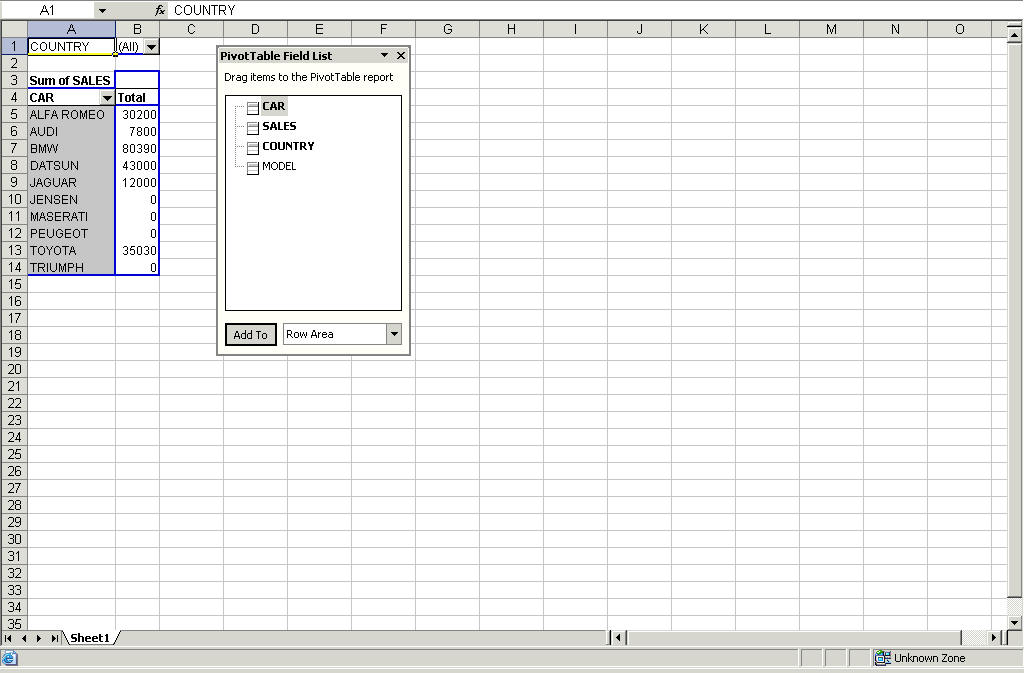The width and height of the screenshot is (1024, 673).
Task: Click the 7800 value cell
Action: pyautogui.click(x=137, y=132)
